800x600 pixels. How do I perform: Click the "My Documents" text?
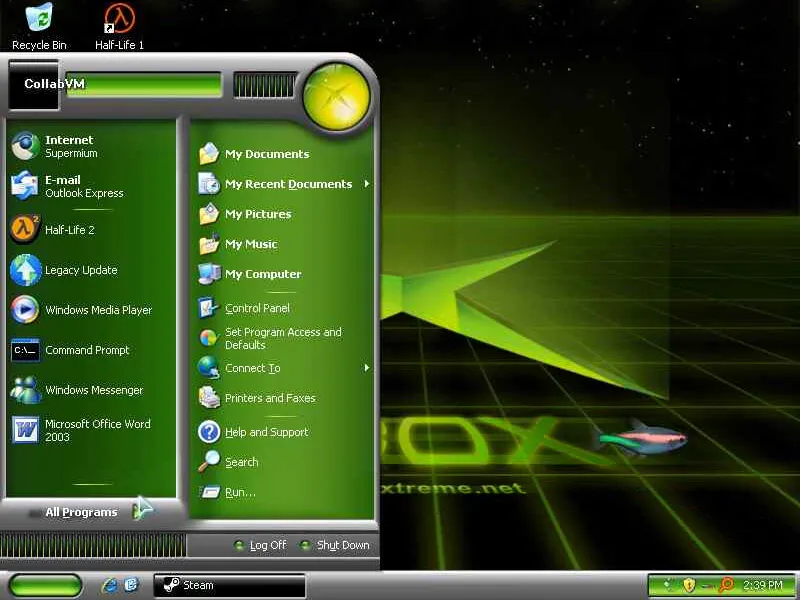click(x=267, y=154)
